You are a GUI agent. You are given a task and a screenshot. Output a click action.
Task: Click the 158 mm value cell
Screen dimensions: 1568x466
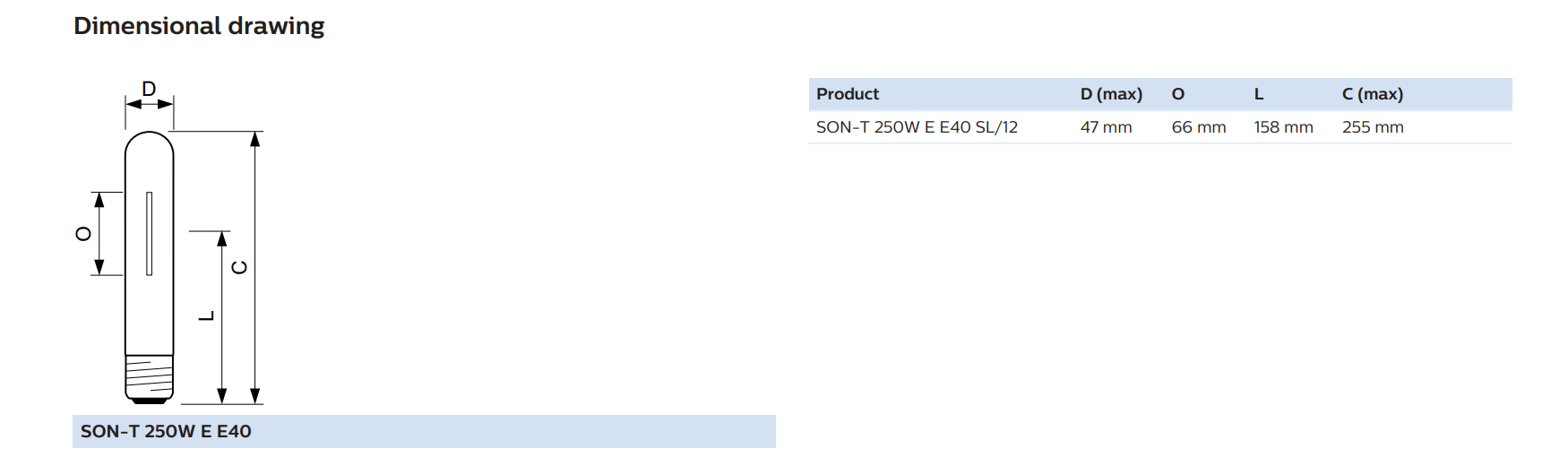[x=1284, y=127]
